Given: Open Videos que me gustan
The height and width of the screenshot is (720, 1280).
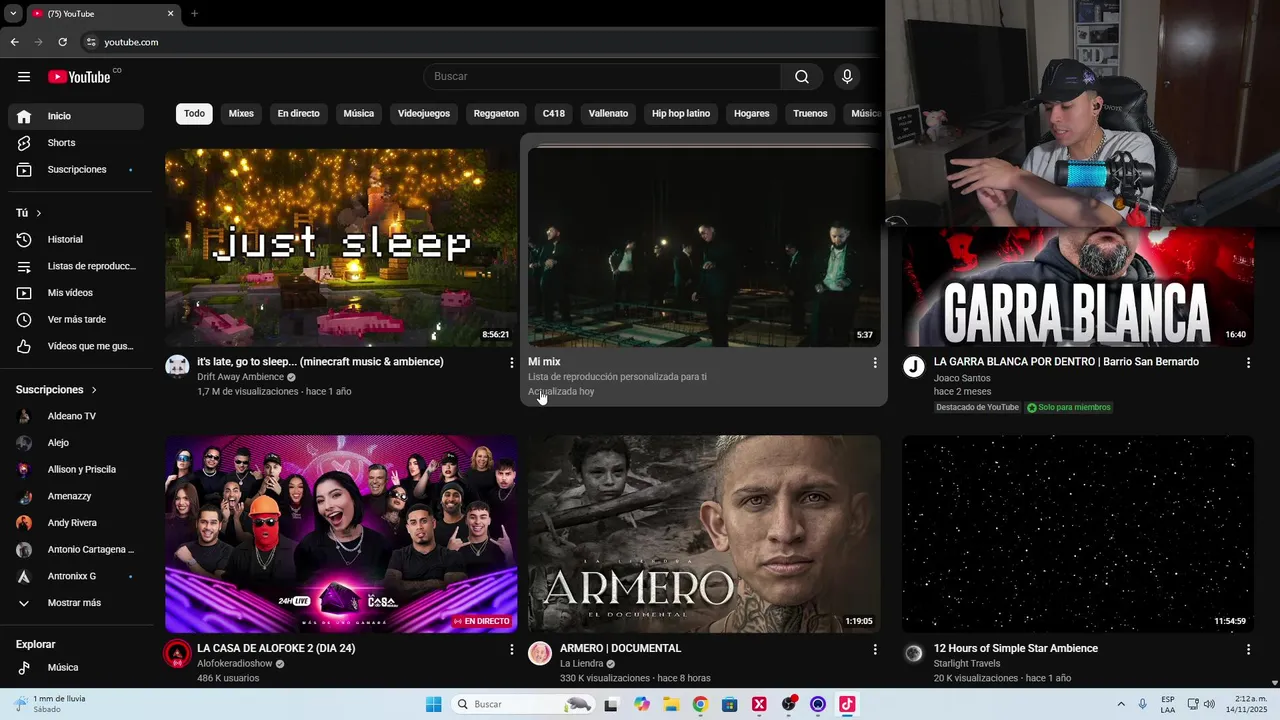Looking at the screenshot, I should pyautogui.click(x=76, y=347).
